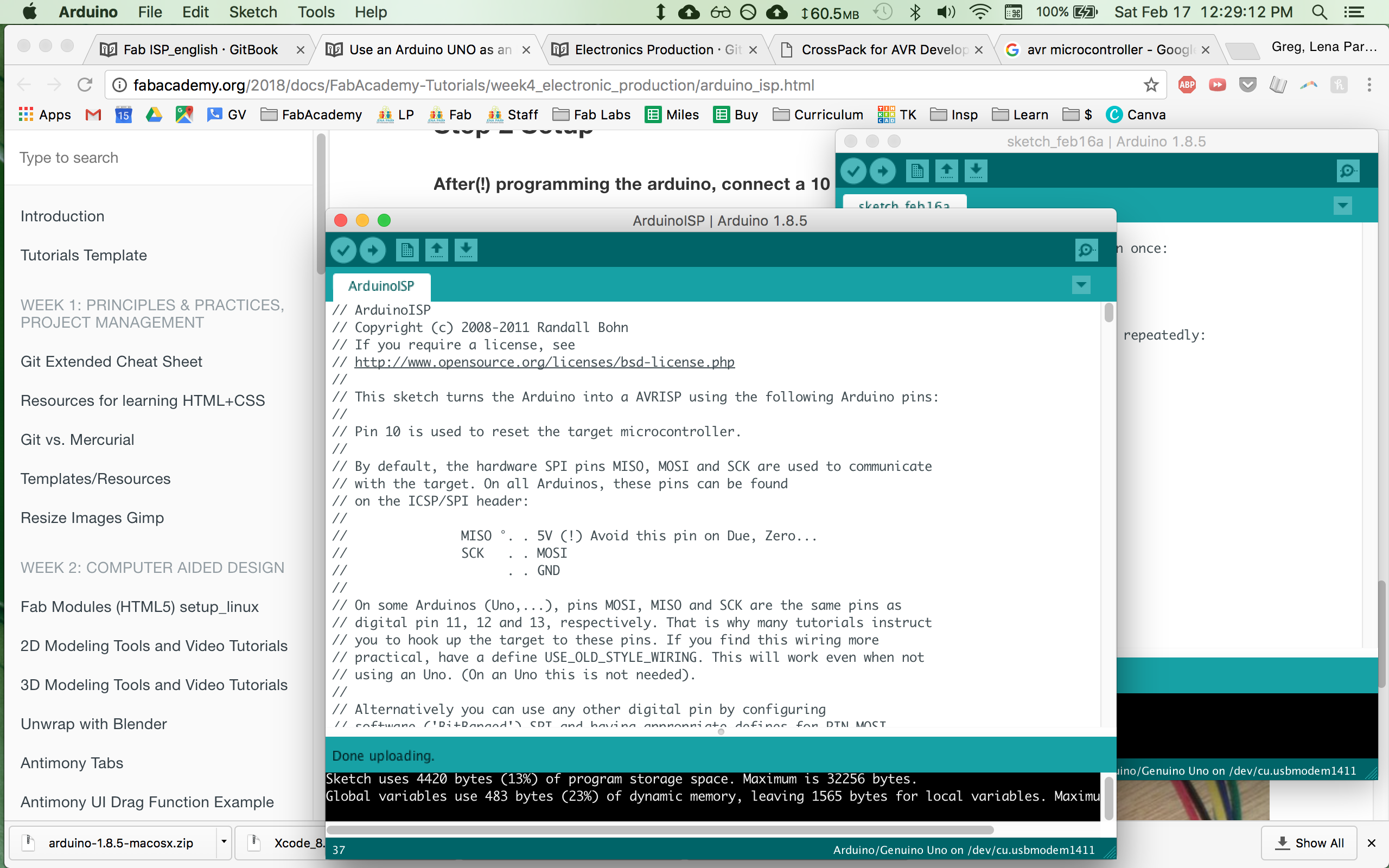Open the Pocket extension icon
This screenshot has height=868, width=1389.
click(1248, 85)
